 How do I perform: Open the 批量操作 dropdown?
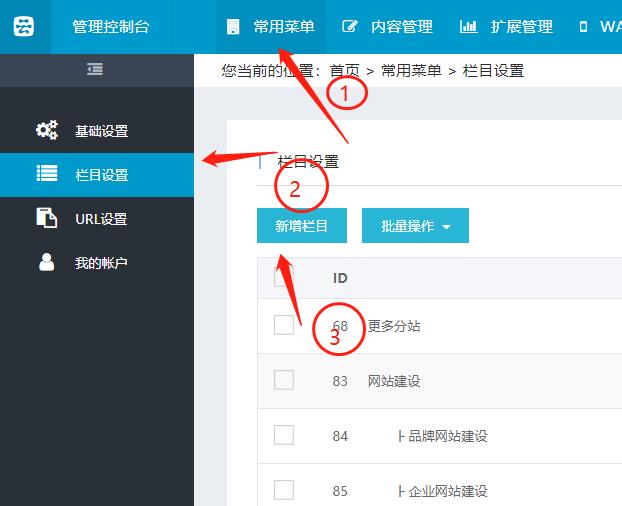415,226
